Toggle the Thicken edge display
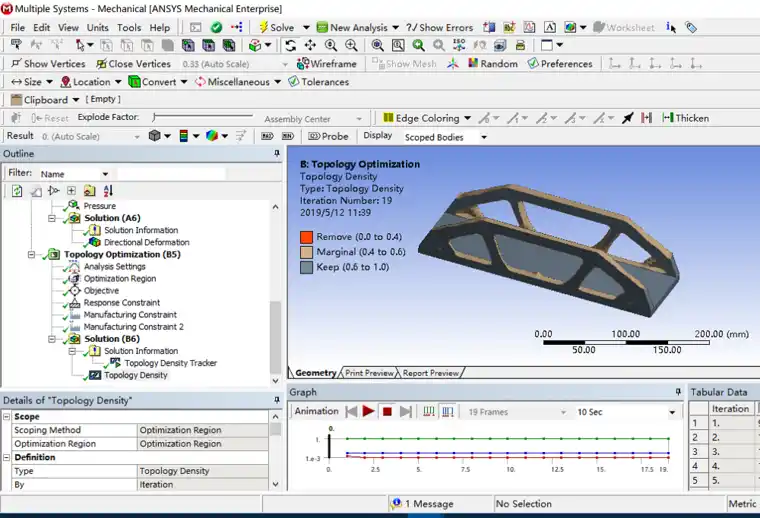The height and width of the screenshot is (518, 760). (685, 118)
